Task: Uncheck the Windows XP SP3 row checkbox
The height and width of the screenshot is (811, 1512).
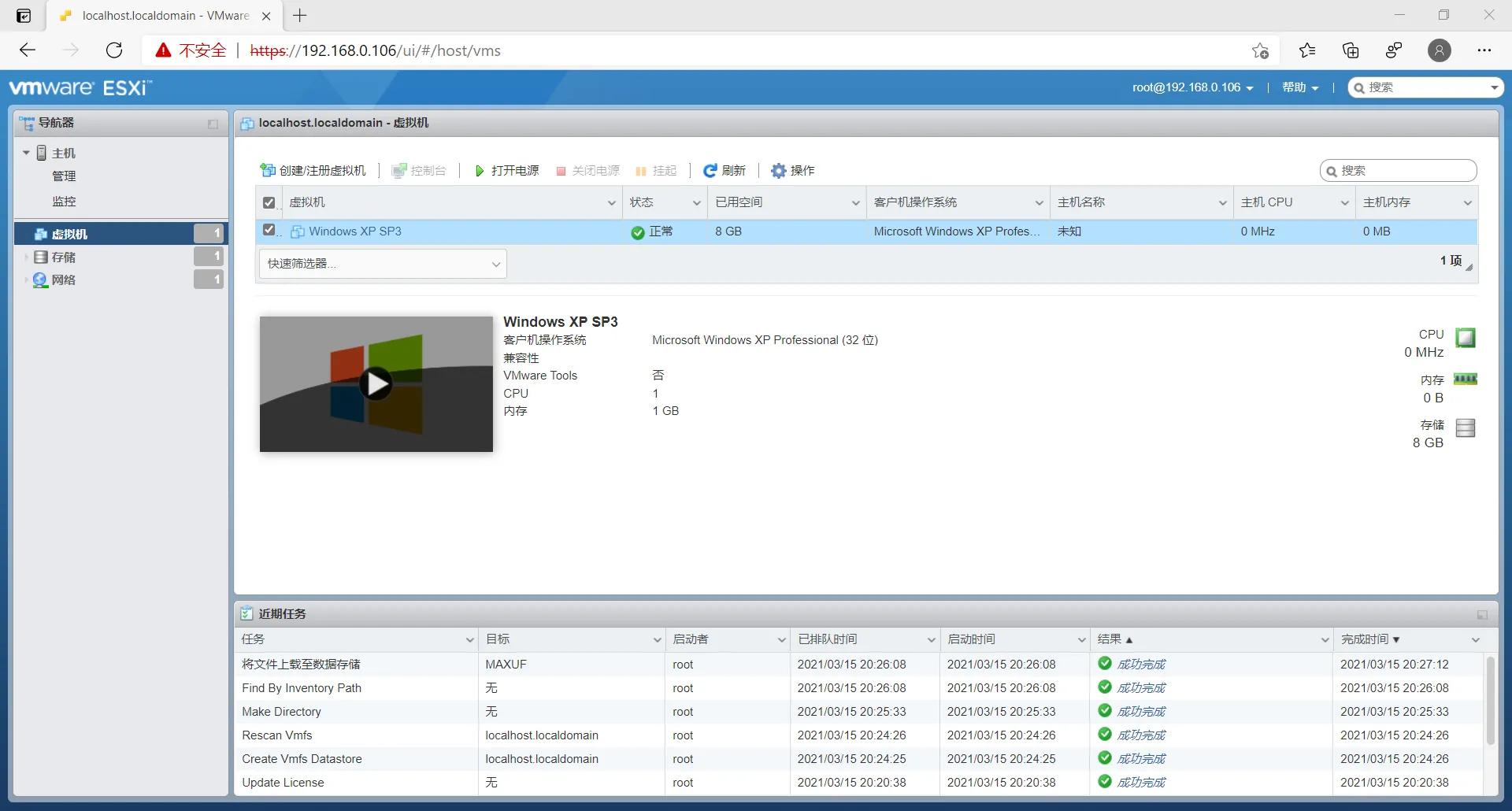Action: (269, 230)
